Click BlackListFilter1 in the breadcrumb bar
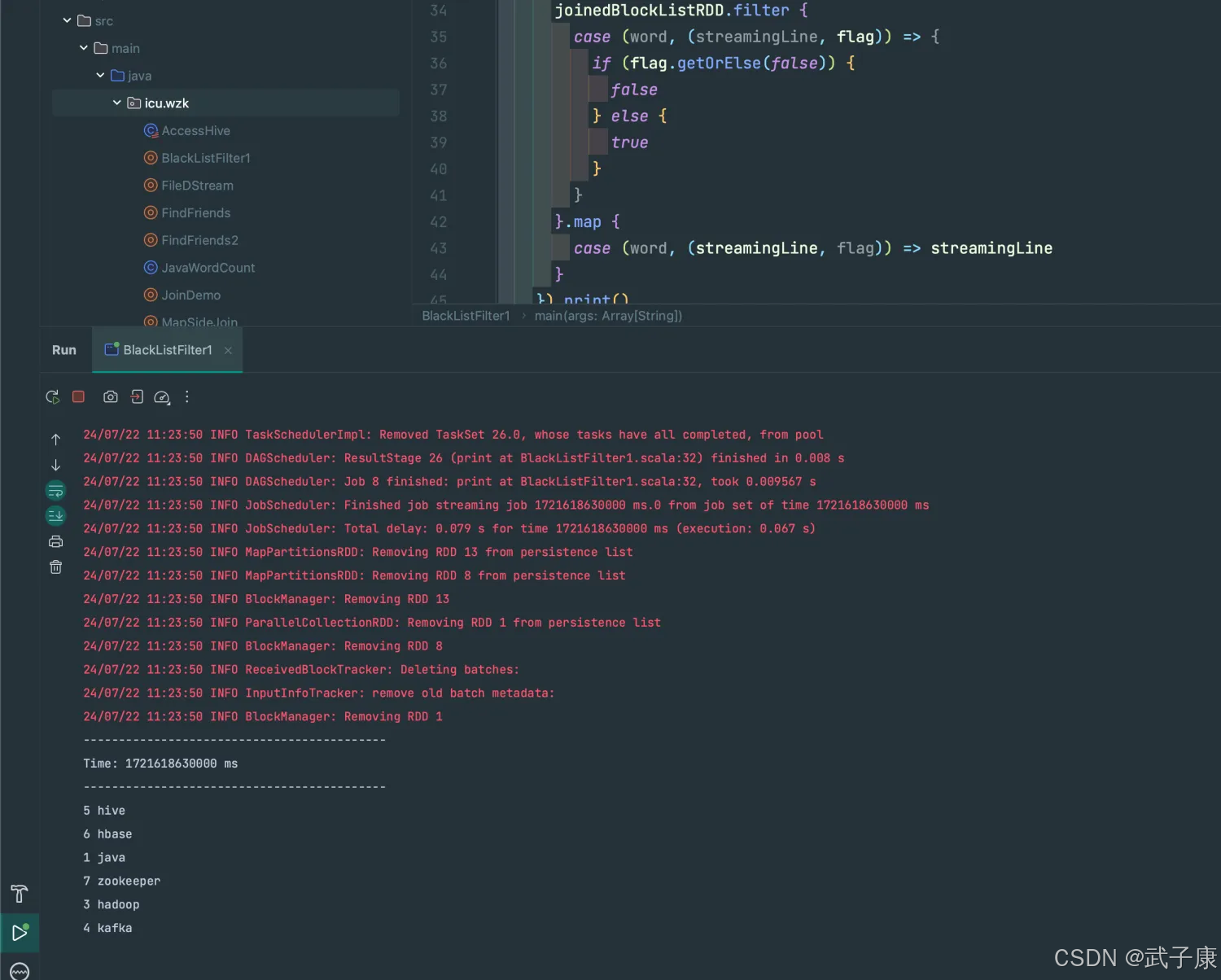This screenshot has width=1221, height=980. [466, 316]
